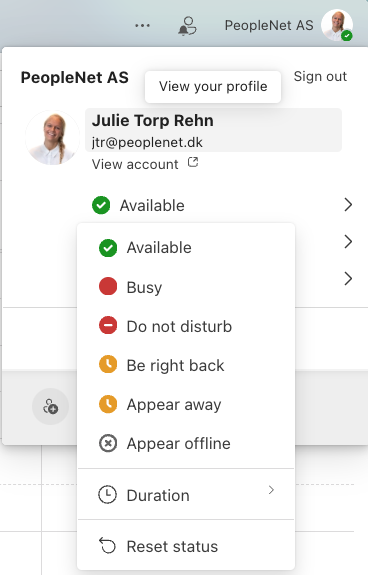Viewport: 368px width, 575px height.
Task: Click the Appear away orange clock icon
Action: click(108, 404)
